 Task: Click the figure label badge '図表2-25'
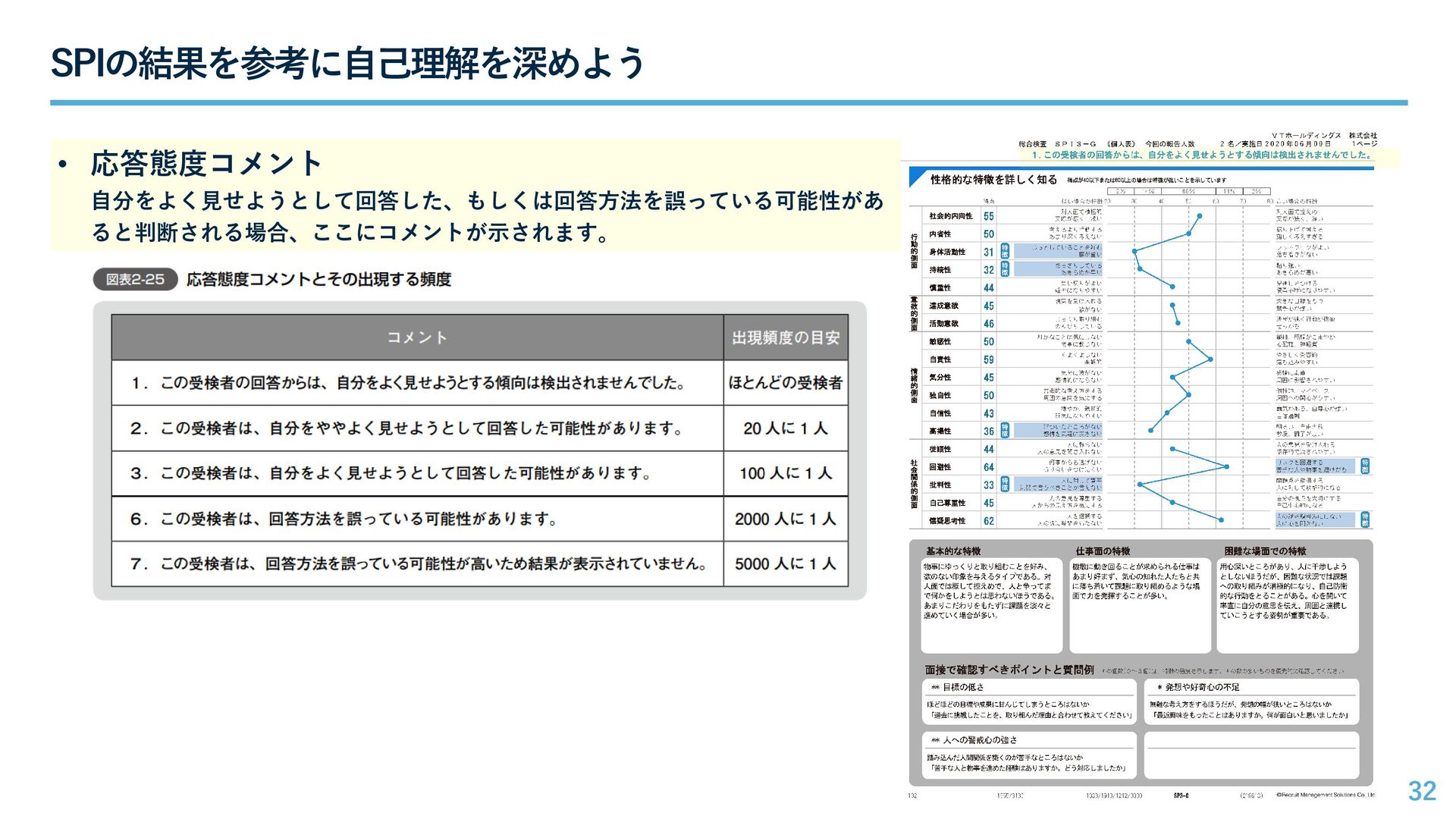(x=135, y=279)
